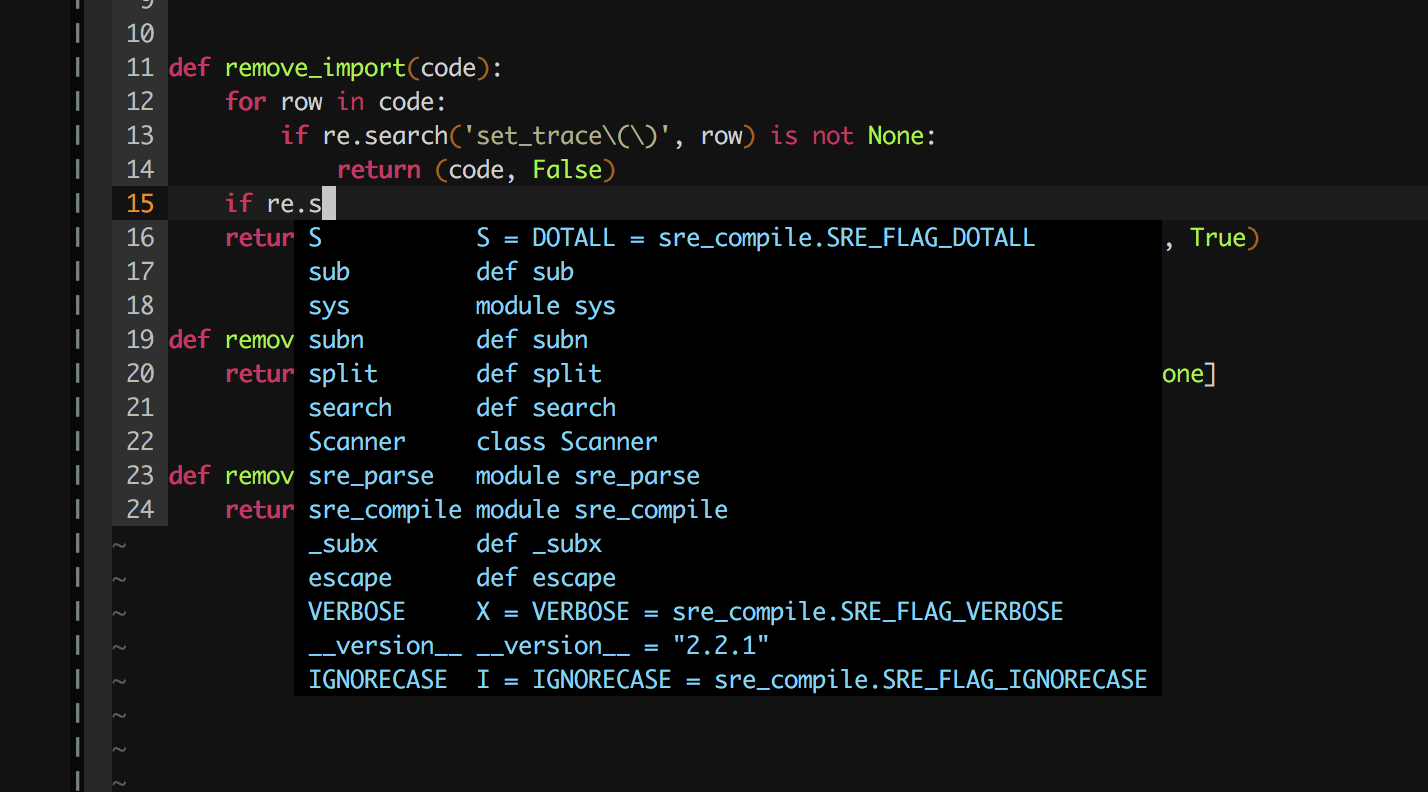Viewport: 1428px width, 792px height.
Task: Click line number 11 in the gutter
Action: [x=140, y=67]
